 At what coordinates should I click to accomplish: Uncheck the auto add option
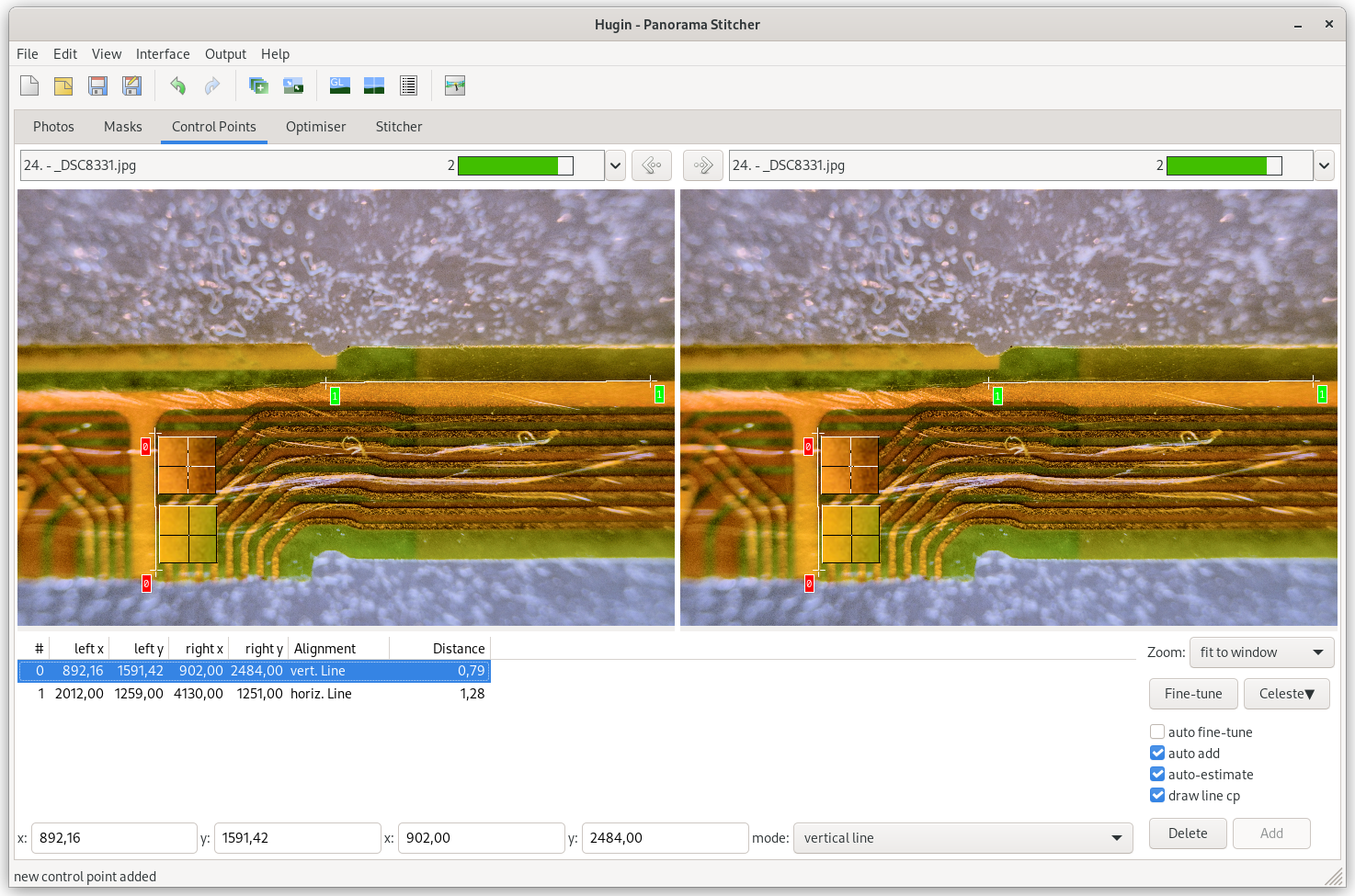1157,754
